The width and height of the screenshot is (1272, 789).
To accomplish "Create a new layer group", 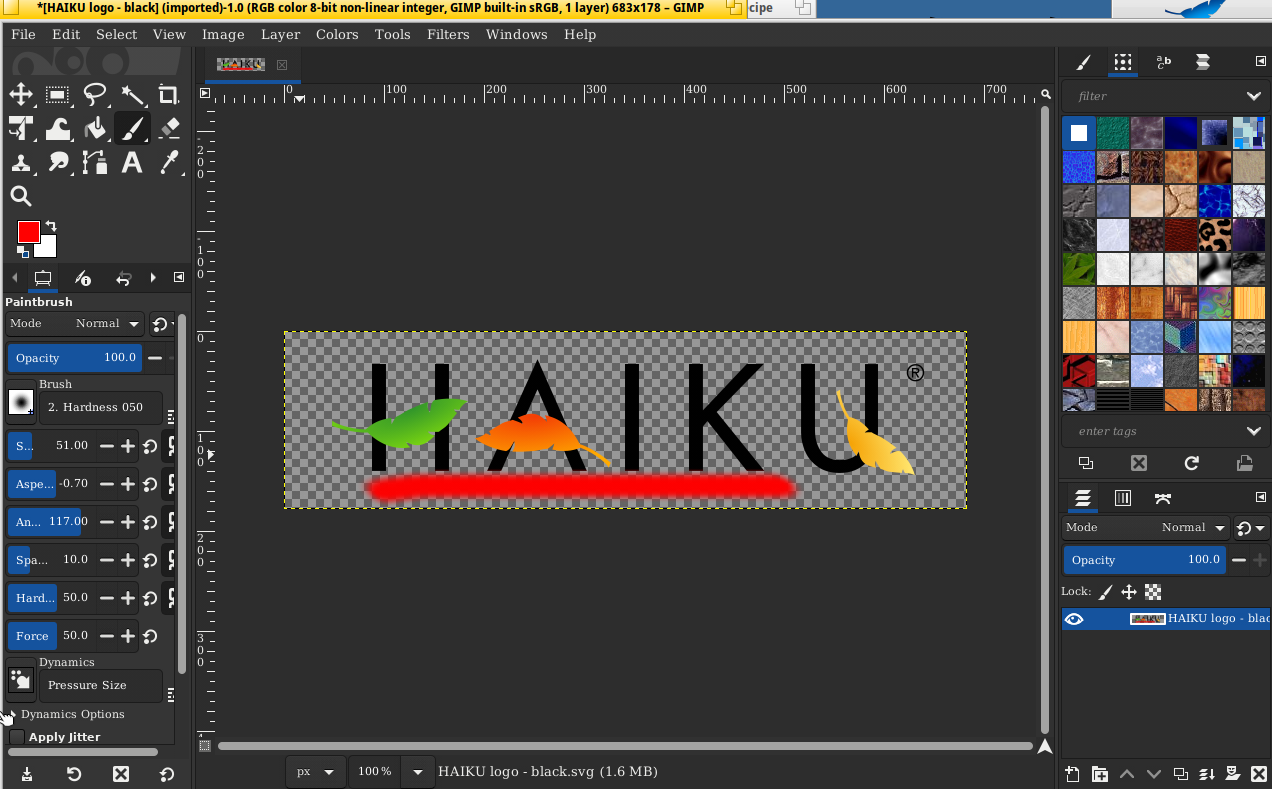I will [1099, 773].
